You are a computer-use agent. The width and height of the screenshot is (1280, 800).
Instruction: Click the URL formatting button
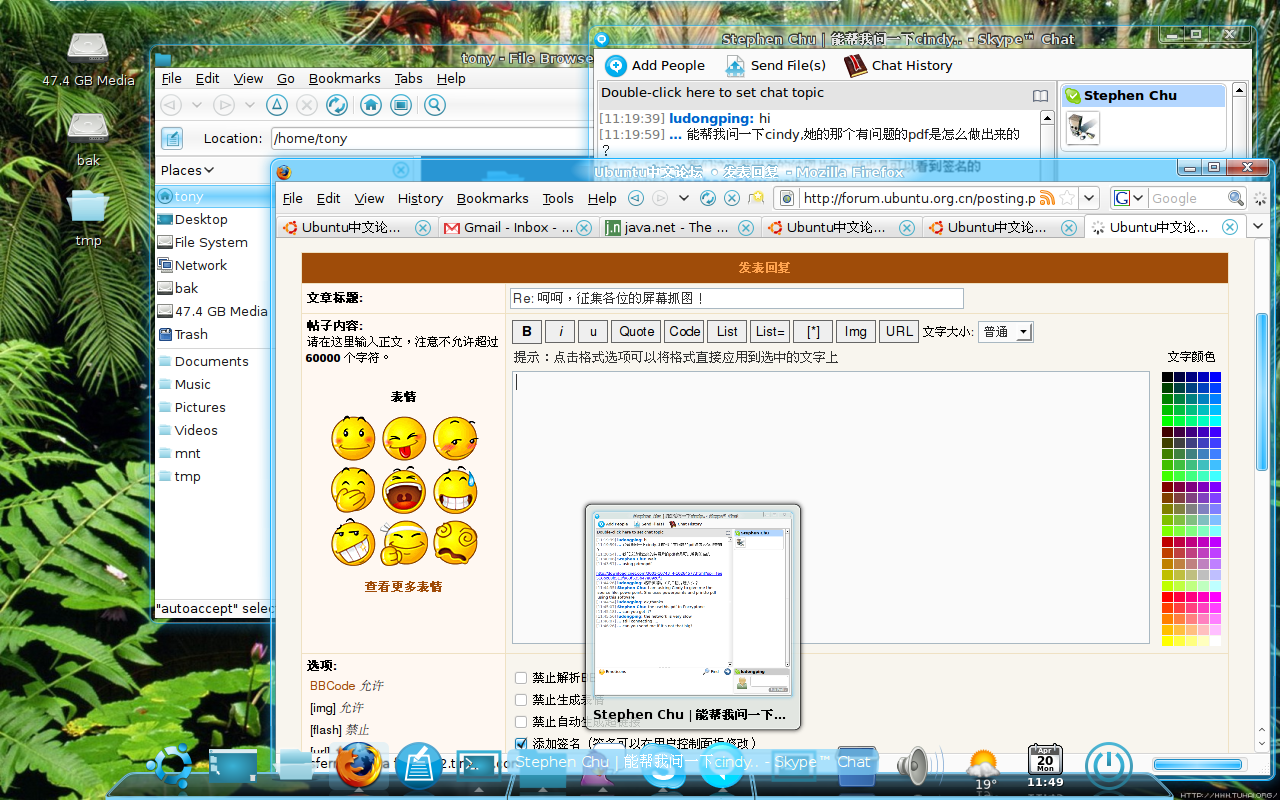pyautogui.click(x=899, y=331)
